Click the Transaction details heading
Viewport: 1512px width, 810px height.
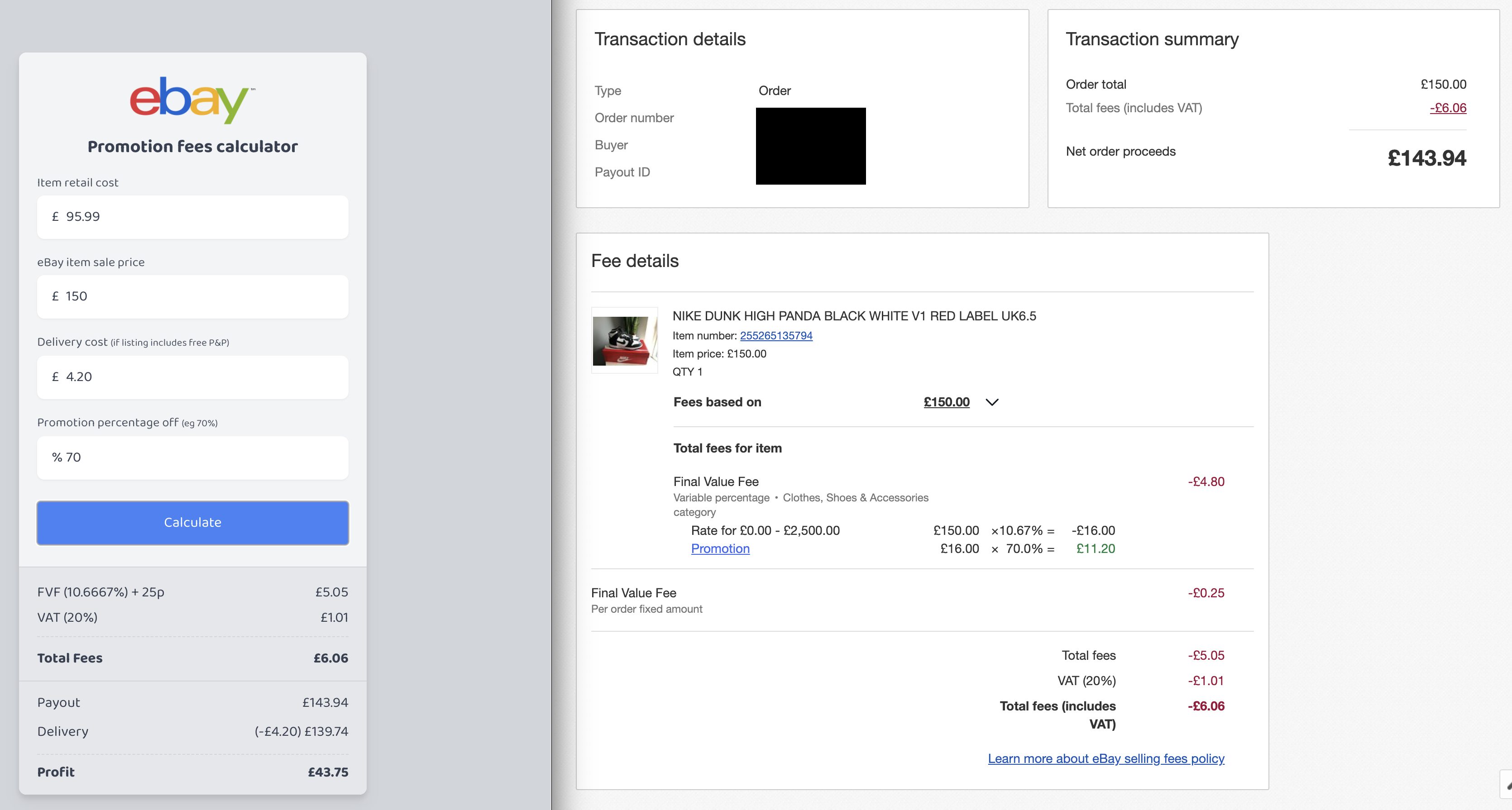tap(669, 39)
